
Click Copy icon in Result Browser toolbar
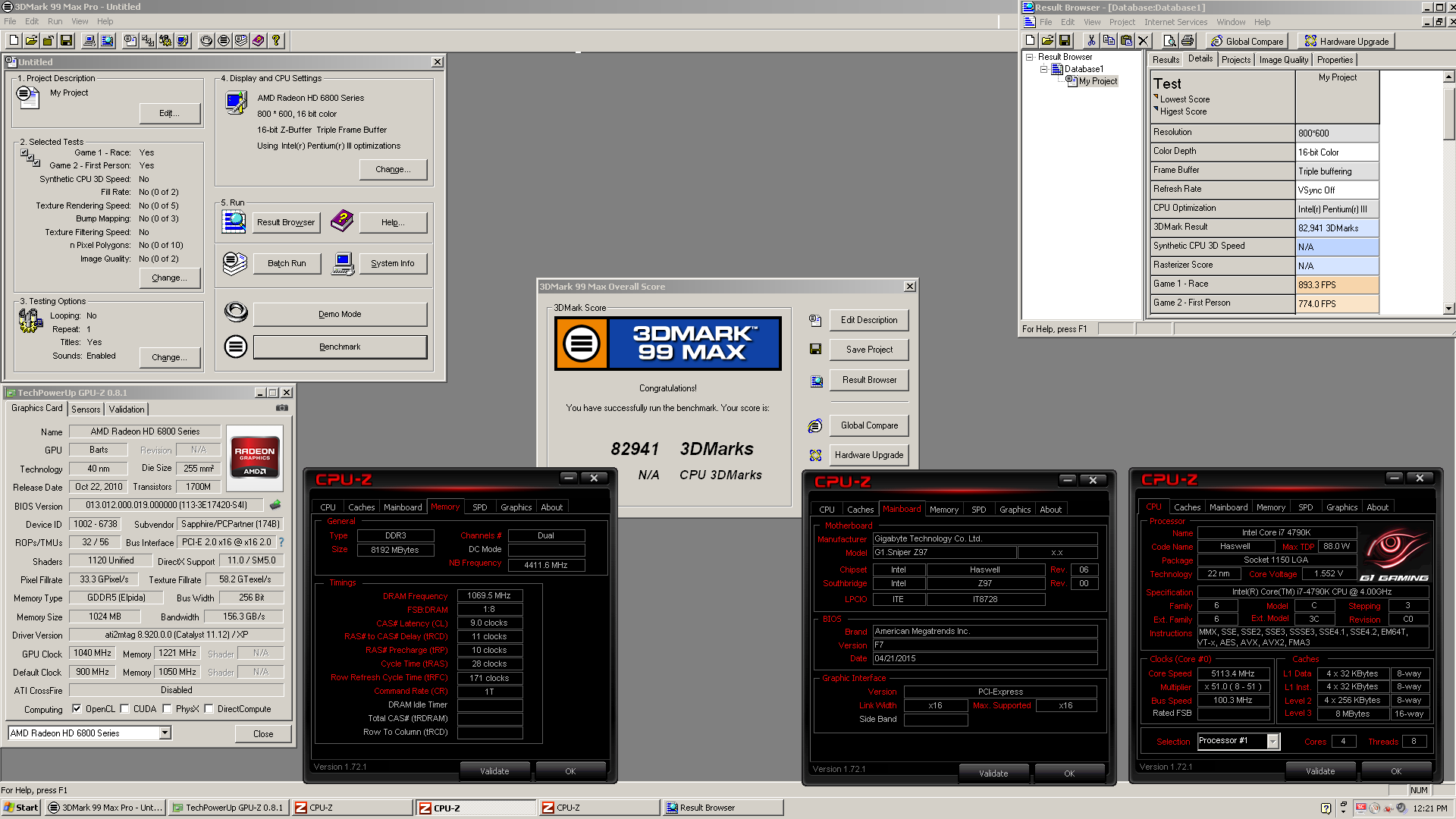(x=1109, y=41)
